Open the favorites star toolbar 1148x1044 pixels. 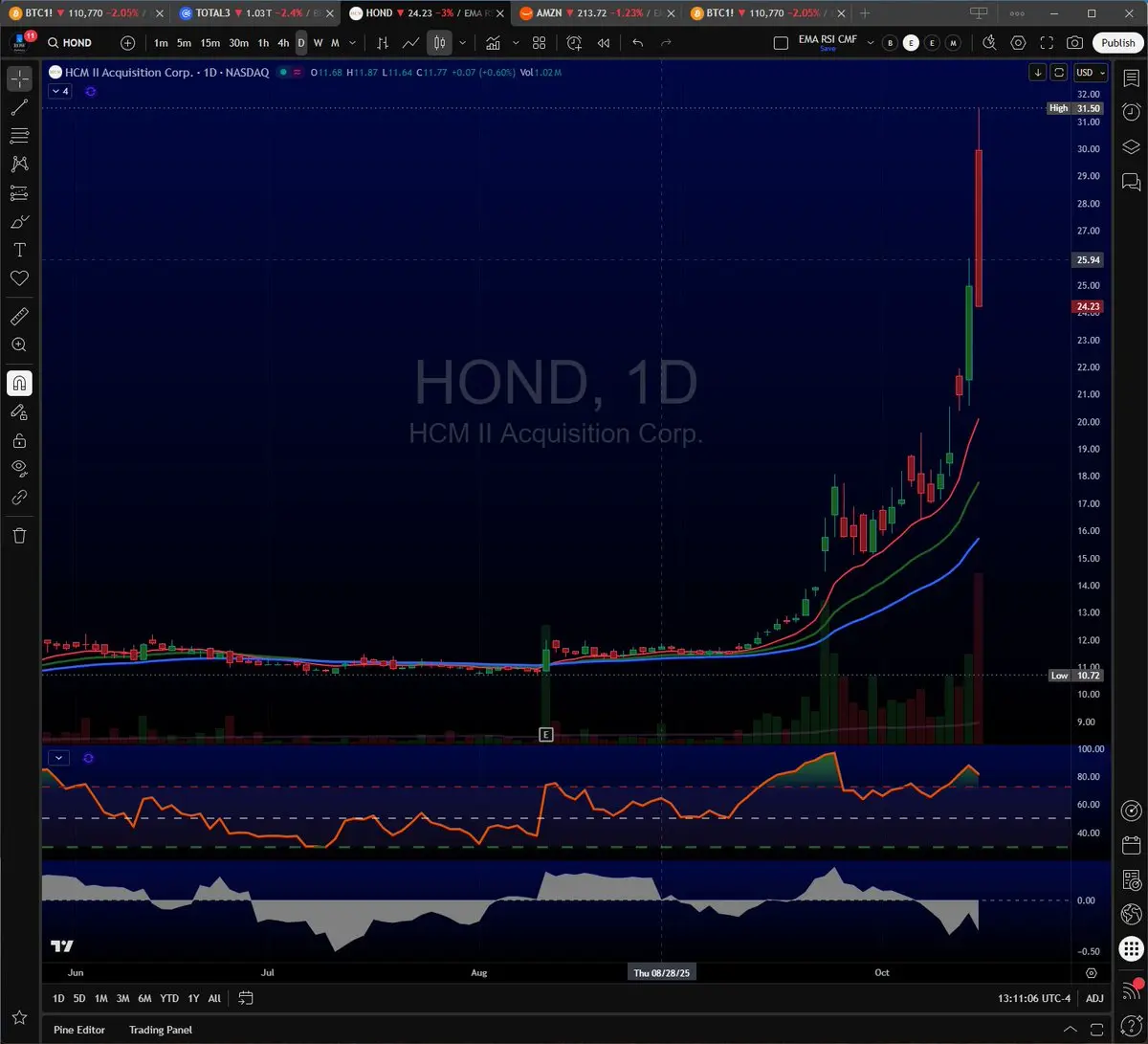point(19,1017)
